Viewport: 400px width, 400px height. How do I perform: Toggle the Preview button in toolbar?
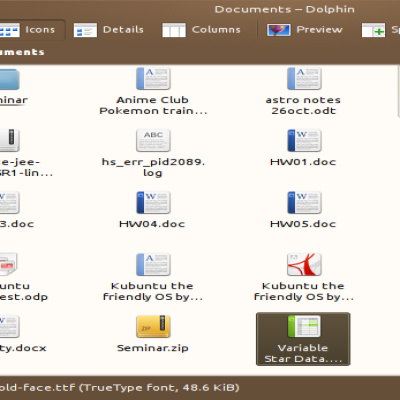tap(305, 30)
